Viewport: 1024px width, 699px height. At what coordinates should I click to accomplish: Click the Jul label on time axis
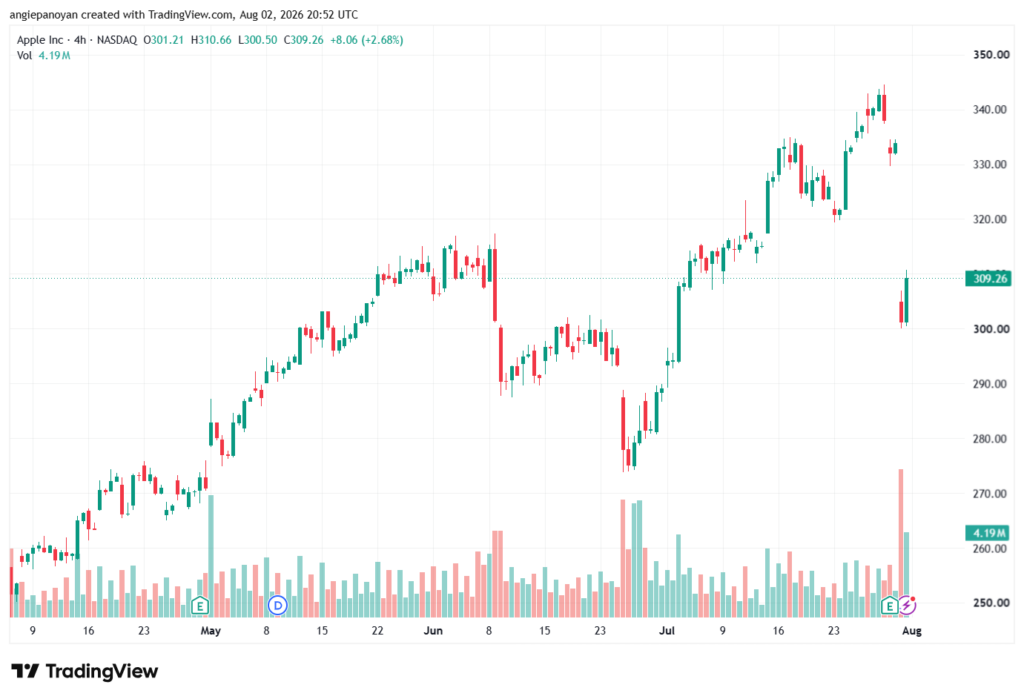[667, 630]
